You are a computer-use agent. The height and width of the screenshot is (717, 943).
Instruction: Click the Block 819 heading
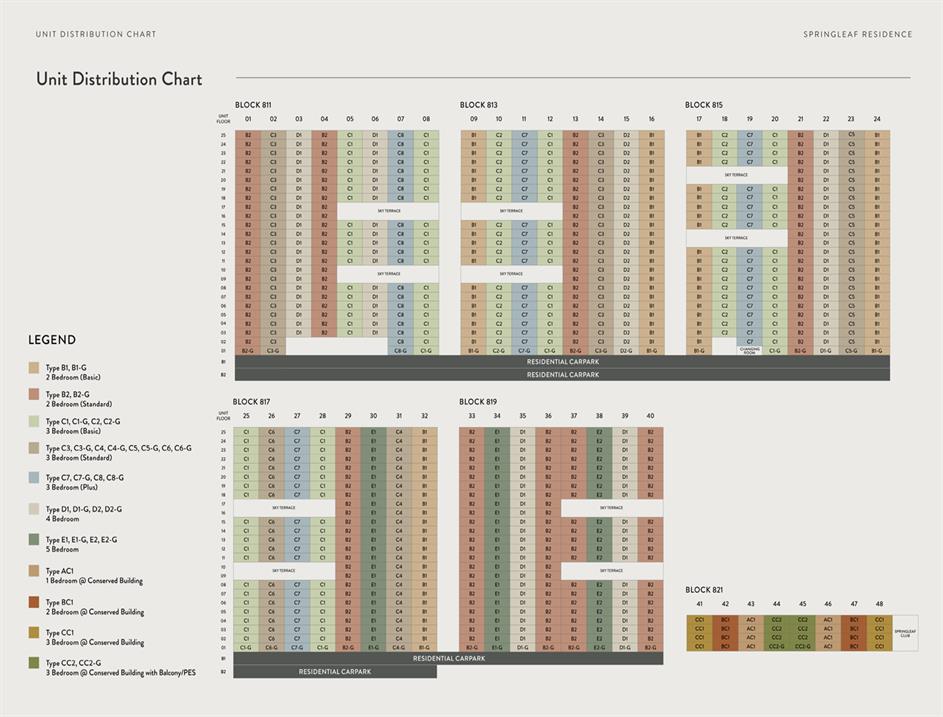478,402
